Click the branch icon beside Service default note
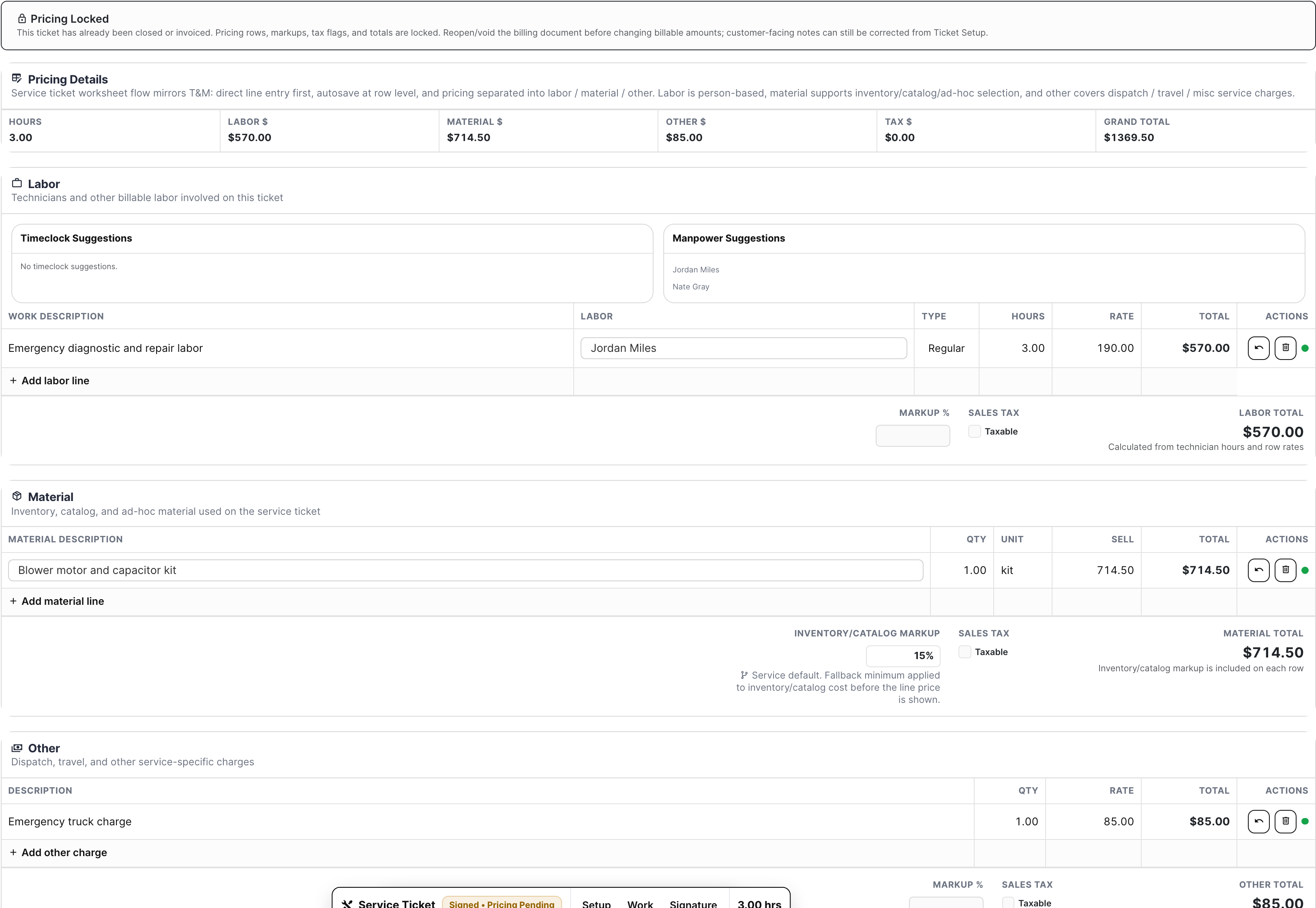Image resolution: width=1316 pixels, height=908 pixels. (x=744, y=675)
